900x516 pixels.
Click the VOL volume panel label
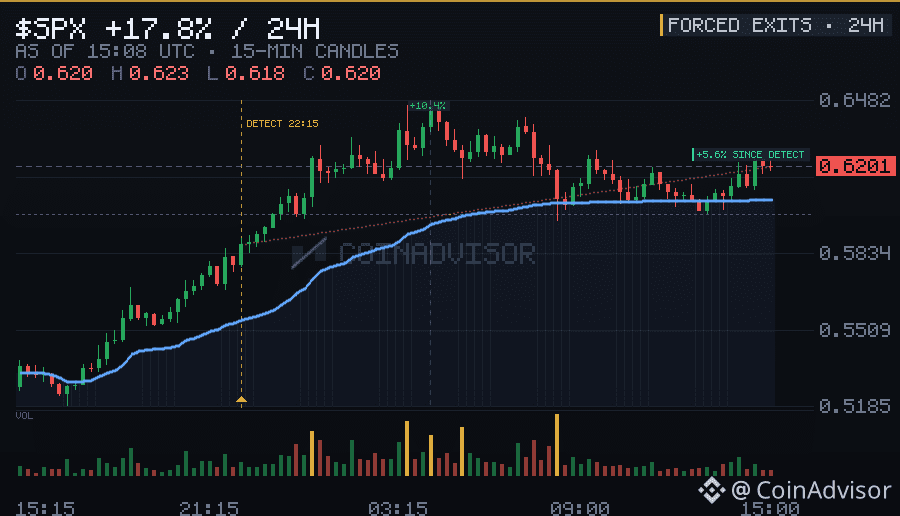[24, 416]
